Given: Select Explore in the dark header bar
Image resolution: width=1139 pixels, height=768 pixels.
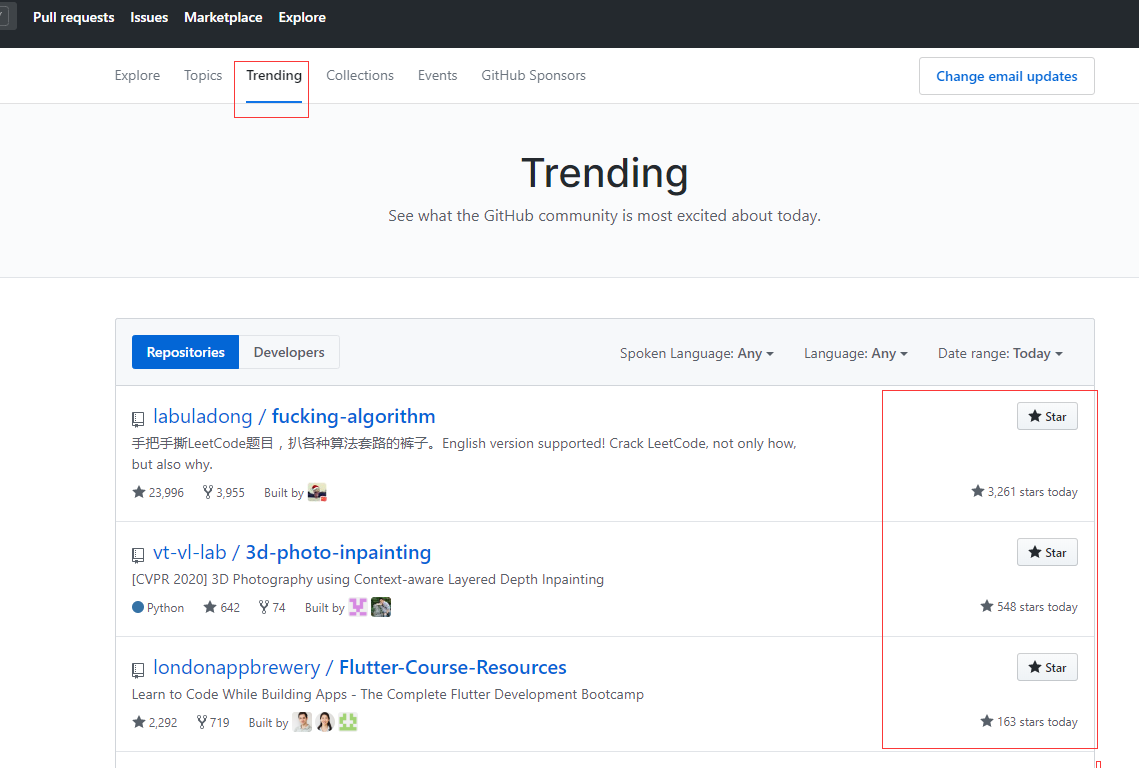Looking at the screenshot, I should coord(302,17).
